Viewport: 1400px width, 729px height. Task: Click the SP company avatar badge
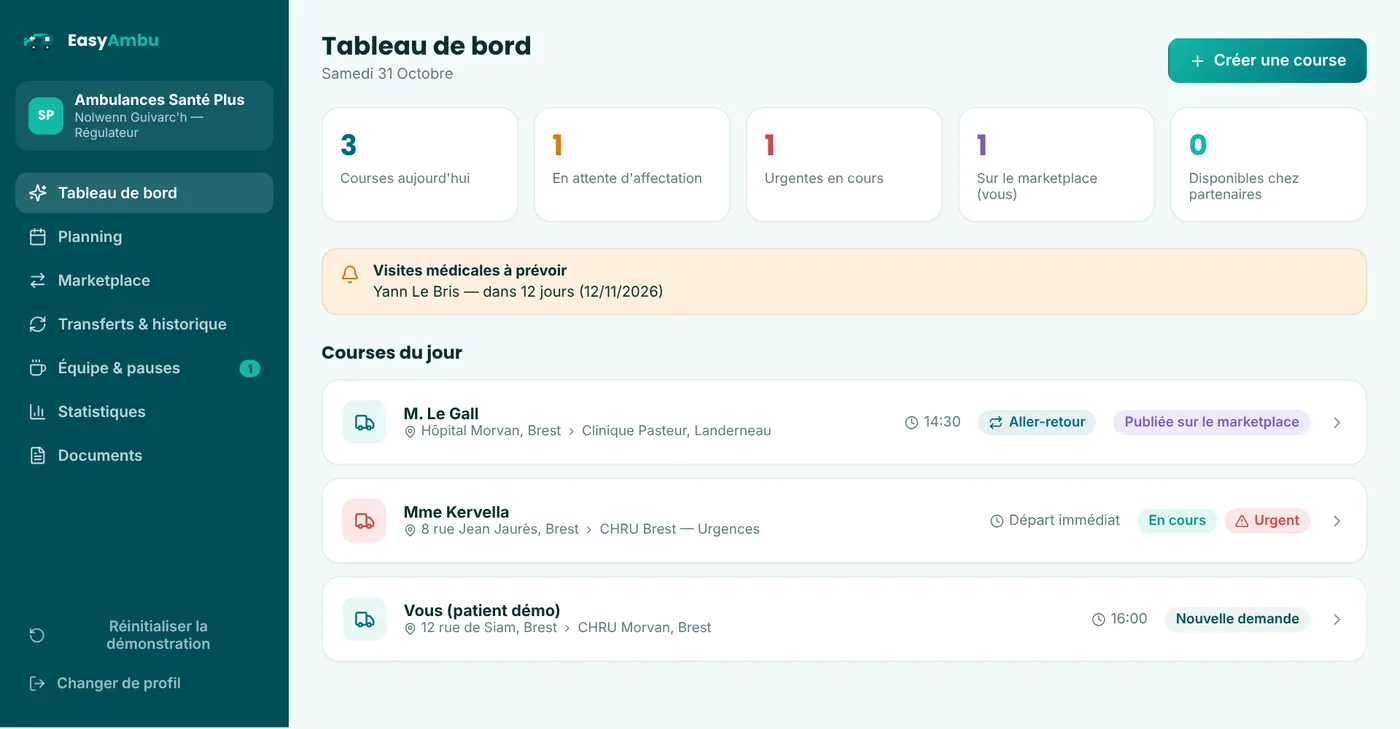point(46,116)
